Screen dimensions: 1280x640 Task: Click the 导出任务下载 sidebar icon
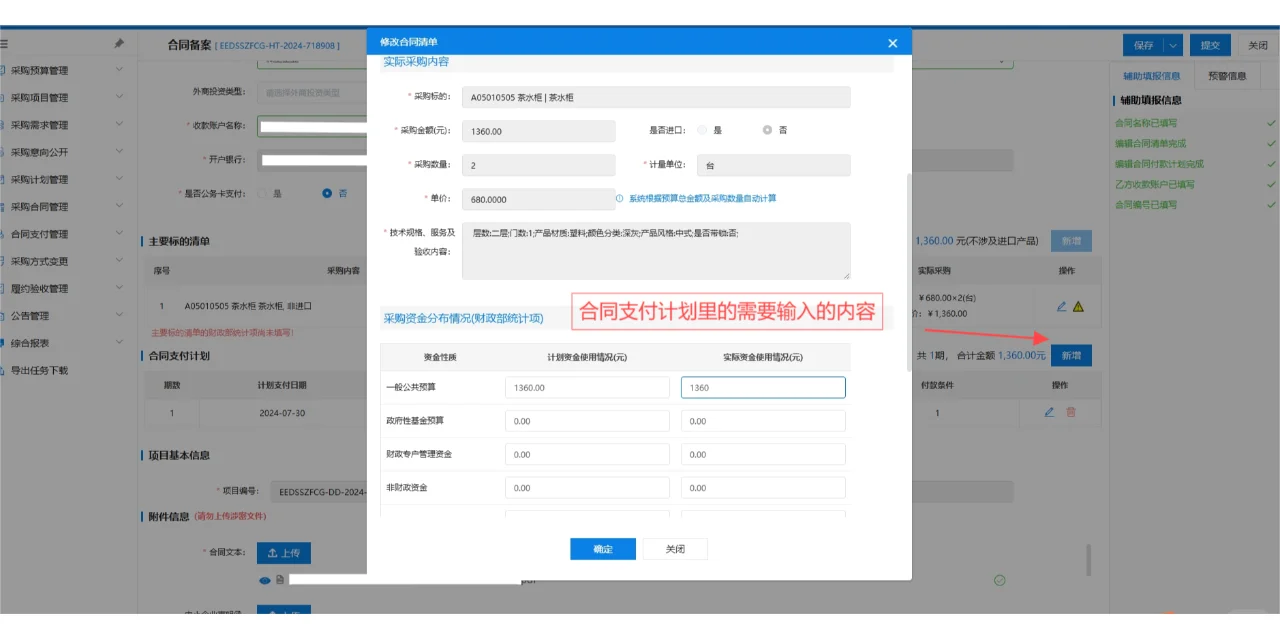[x=4, y=370]
